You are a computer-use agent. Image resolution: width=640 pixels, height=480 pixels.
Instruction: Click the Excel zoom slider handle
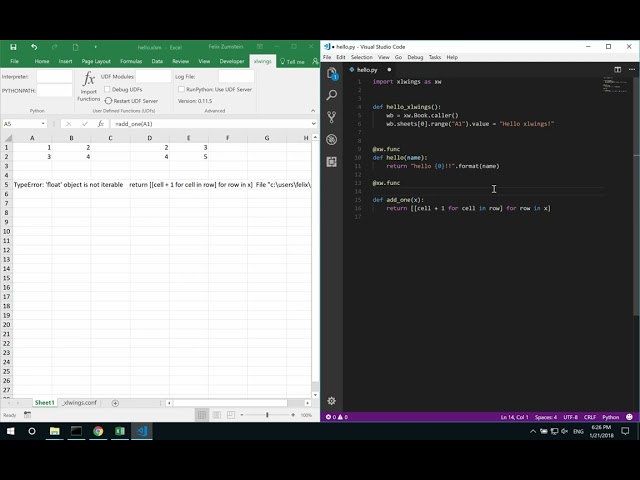[267, 415]
